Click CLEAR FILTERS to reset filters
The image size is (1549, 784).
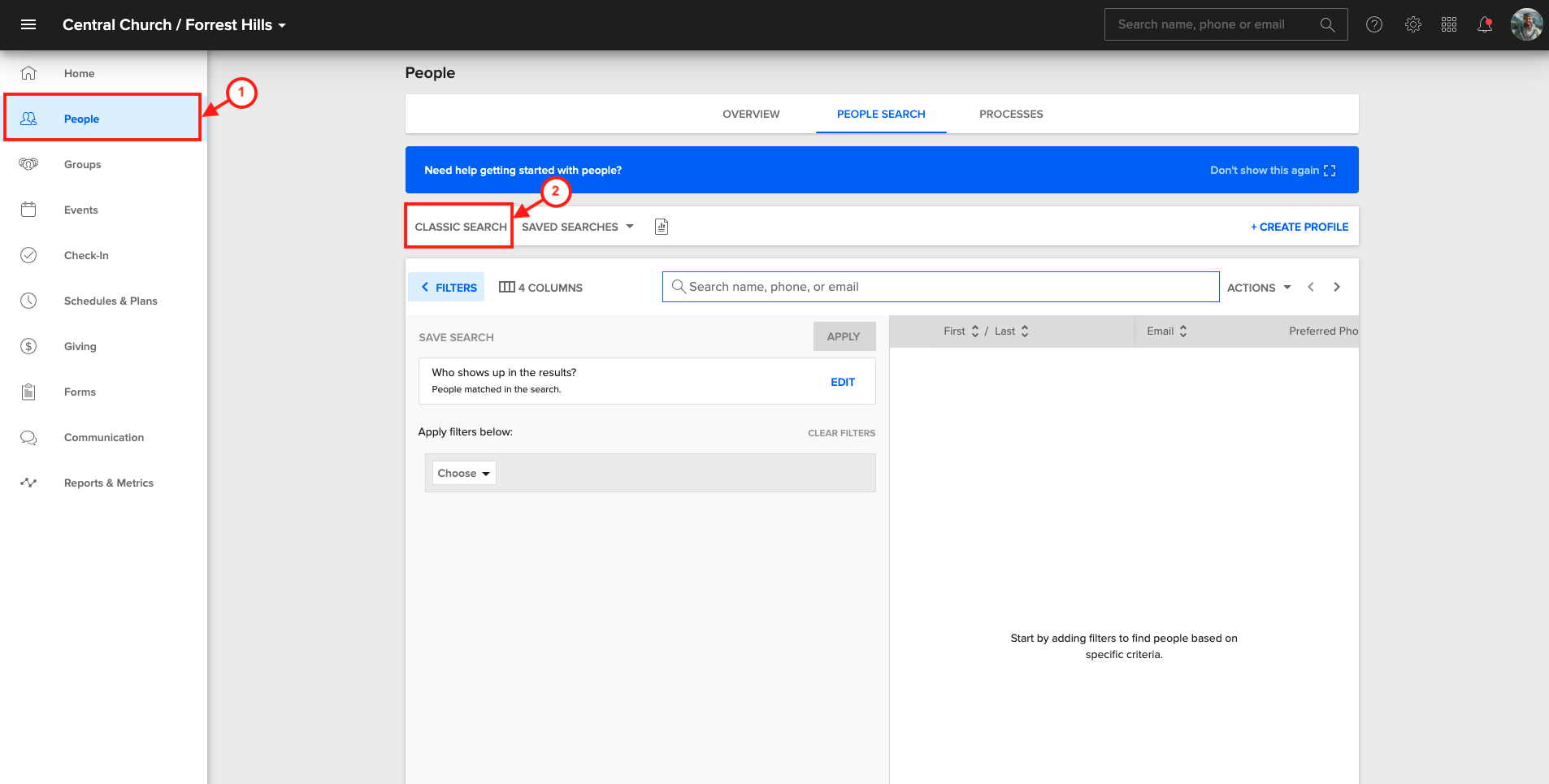pyautogui.click(x=841, y=432)
